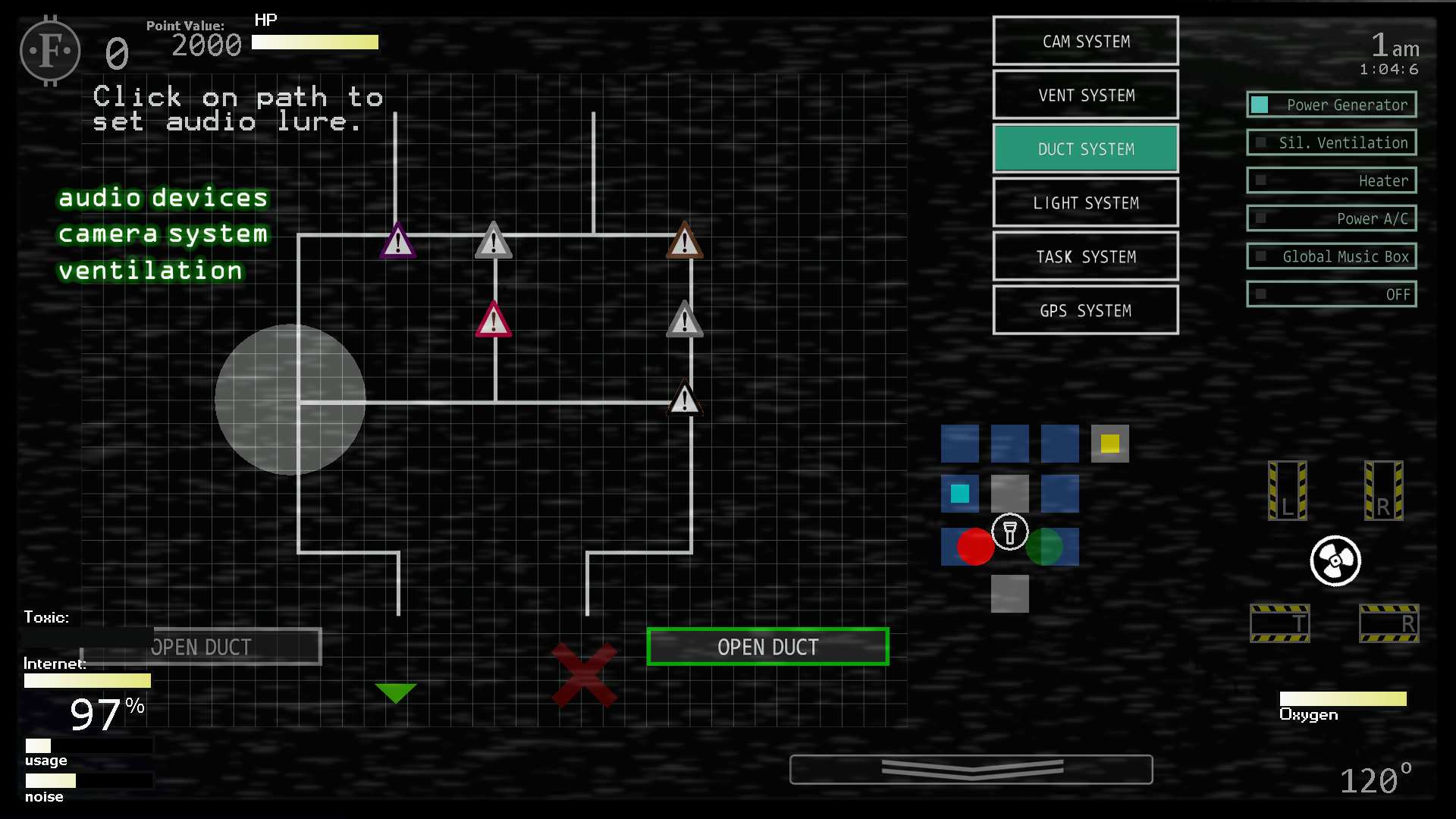This screenshot has height=819, width=1456.
Task: Click the yellow color swatch token
Action: pyautogui.click(x=1109, y=444)
